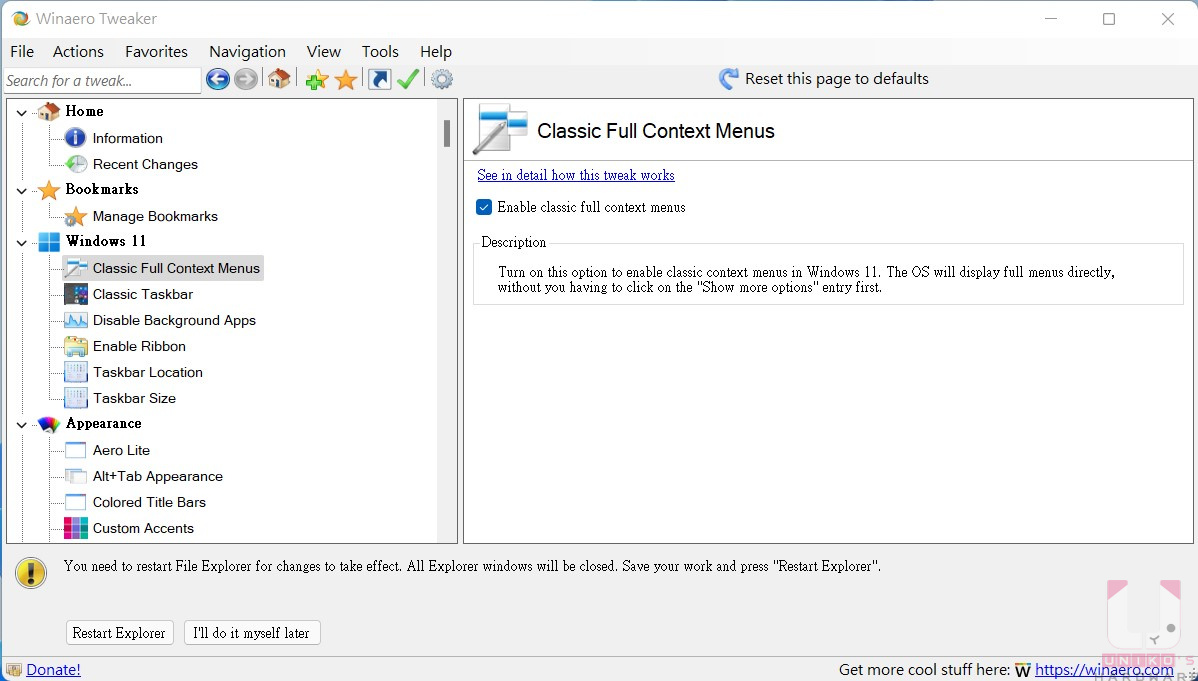
Task: Click the green checkmark toolbar icon
Action: pyautogui.click(x=408, y=79)
